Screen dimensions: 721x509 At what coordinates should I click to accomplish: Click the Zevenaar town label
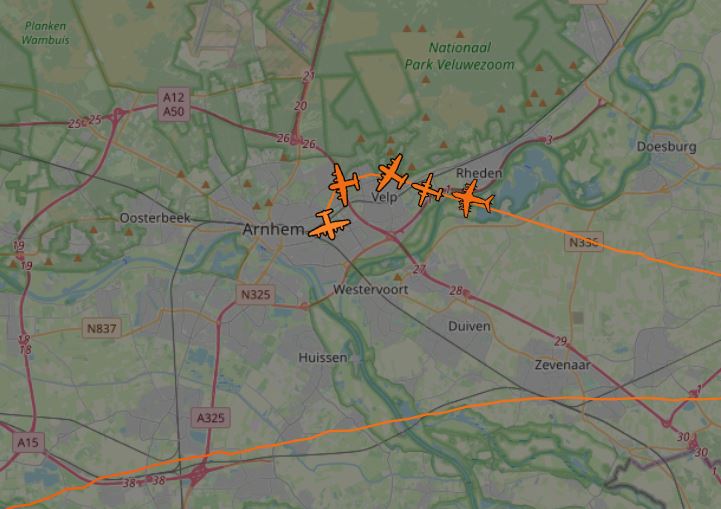tap(562, 365)
